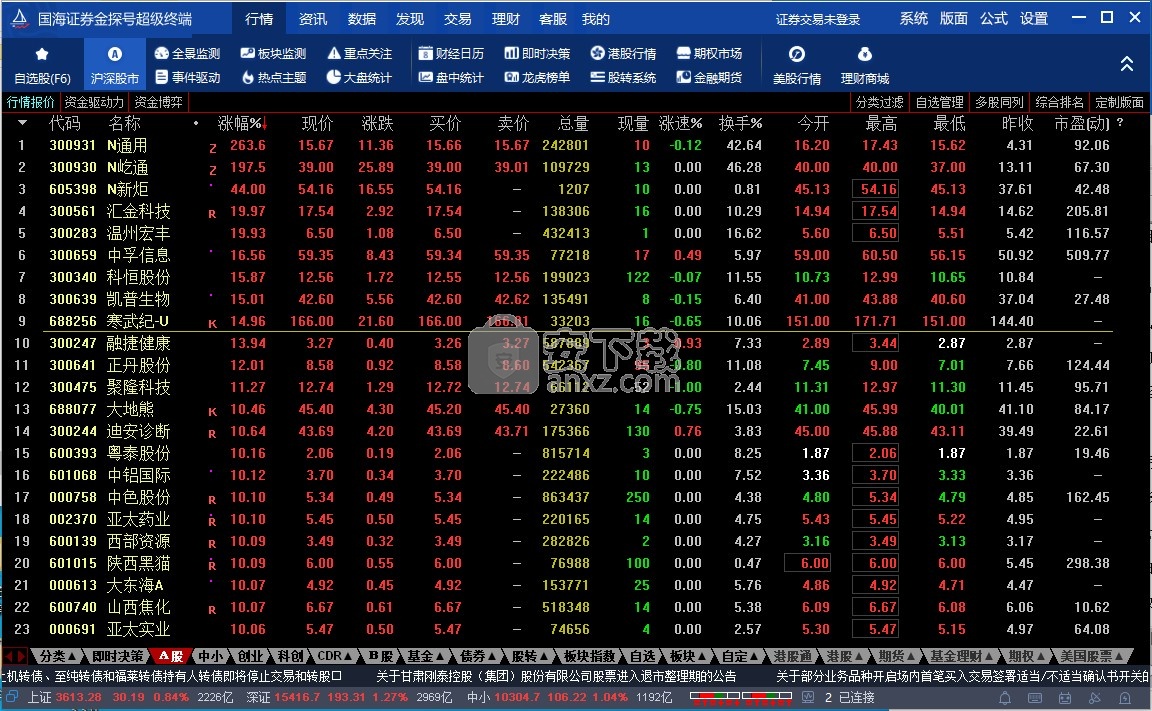
Task: Expand the 板块 bottom tab menu
Action: (688, 656)
